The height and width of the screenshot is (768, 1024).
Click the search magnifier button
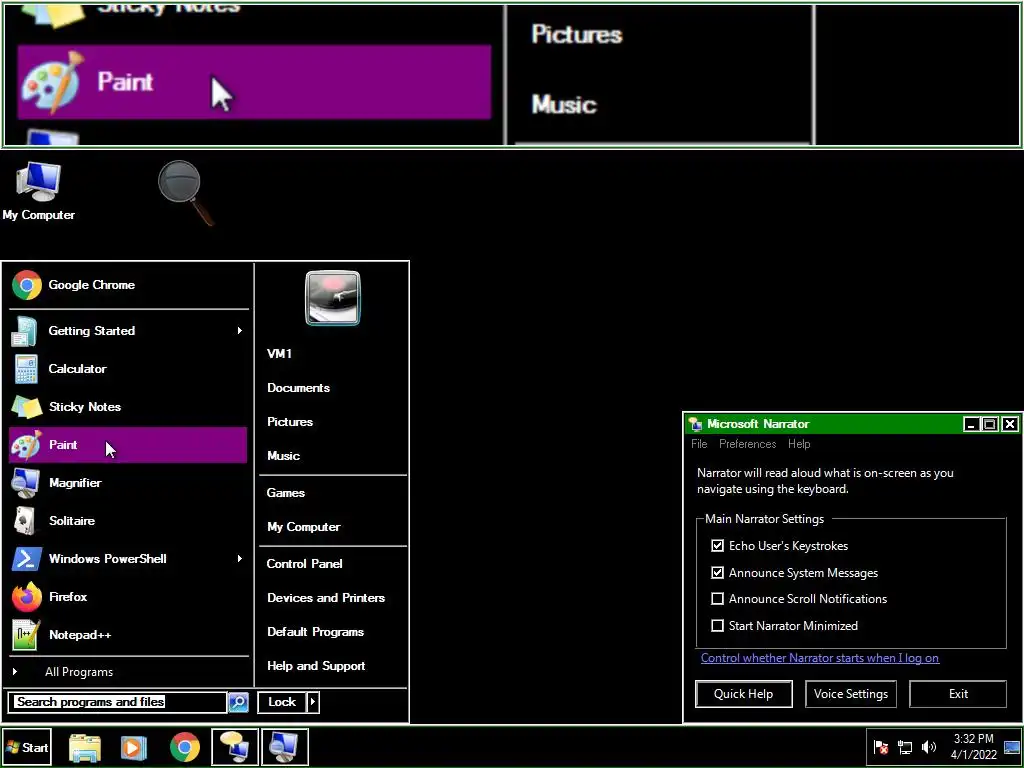pyautogui.click(x=238, y=702)
